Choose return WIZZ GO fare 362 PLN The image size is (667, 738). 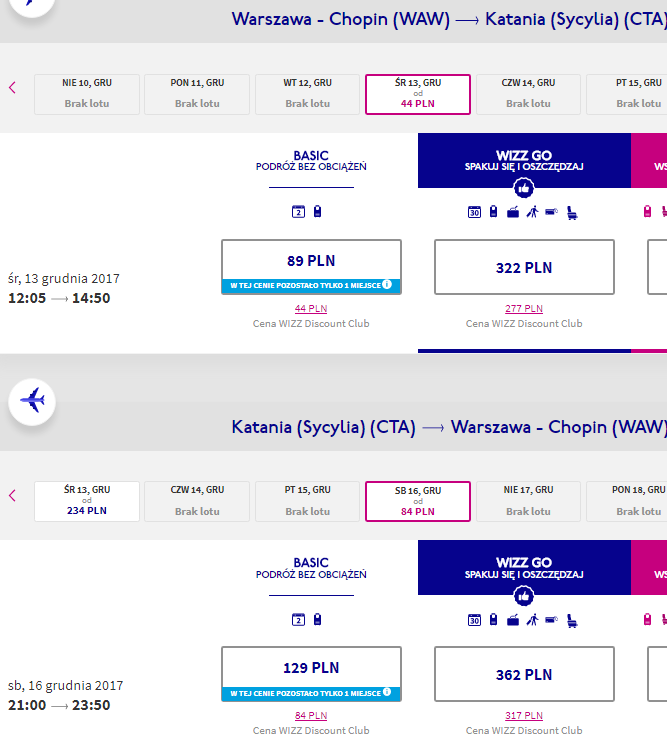(524, 674)
